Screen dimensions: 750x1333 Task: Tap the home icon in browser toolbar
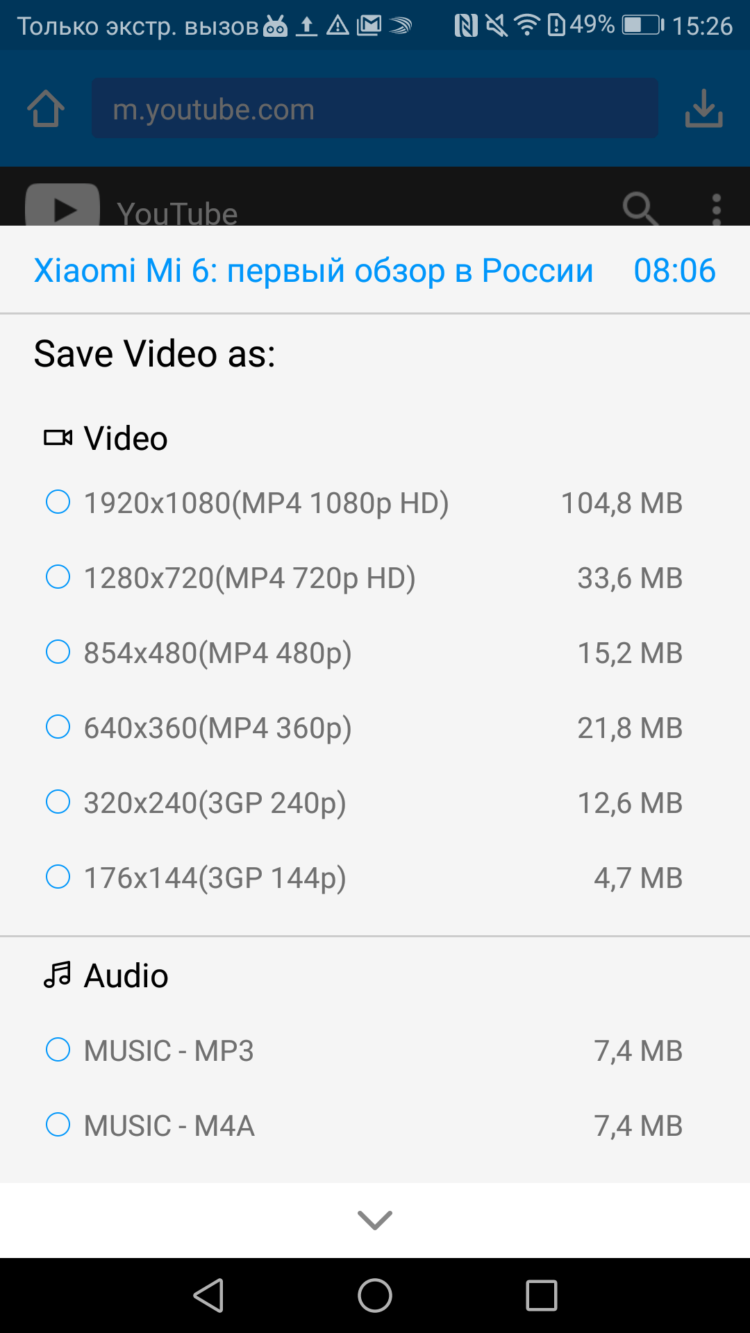coord(46,109)
